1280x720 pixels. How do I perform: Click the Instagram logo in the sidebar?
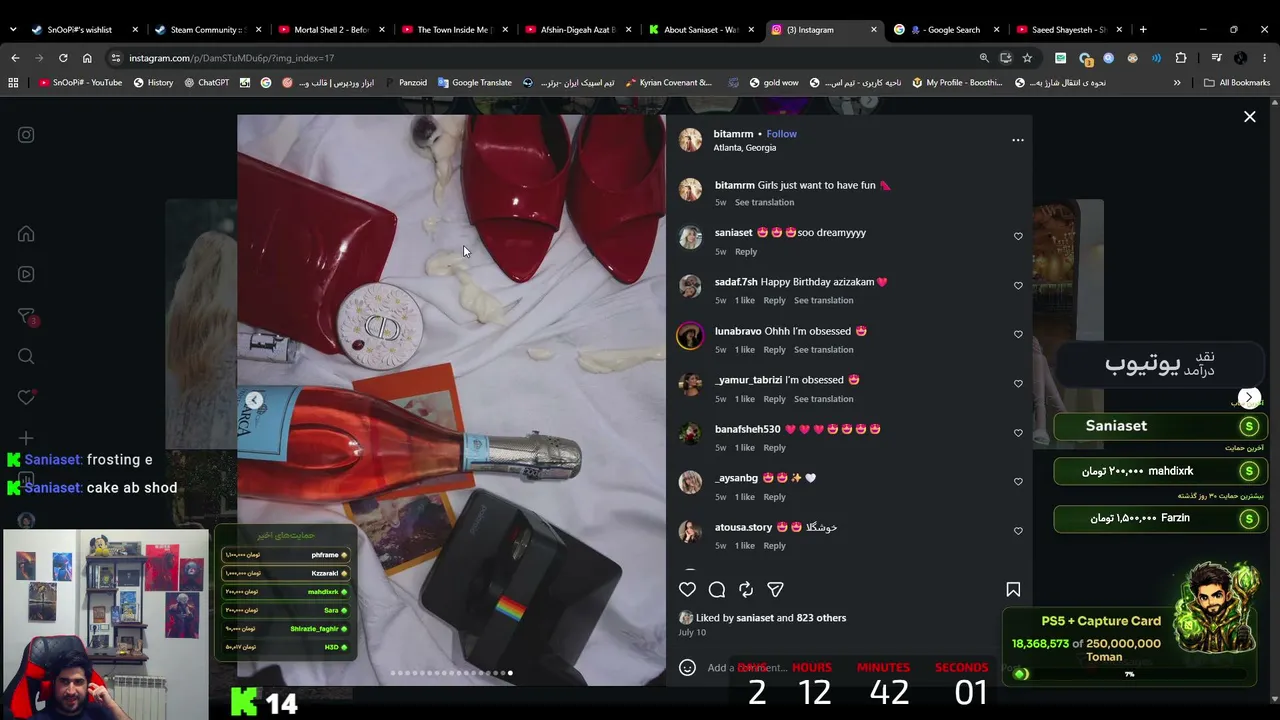click(x=26, y=135)
